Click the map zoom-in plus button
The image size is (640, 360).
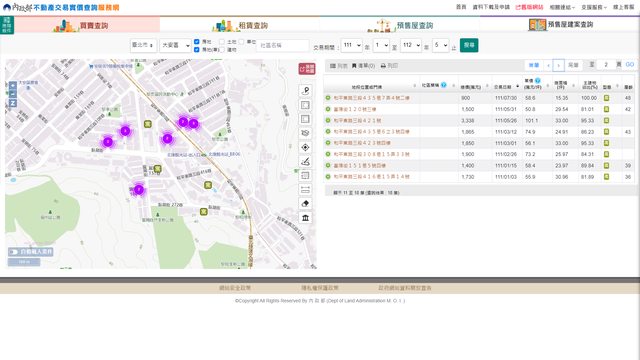13,86
